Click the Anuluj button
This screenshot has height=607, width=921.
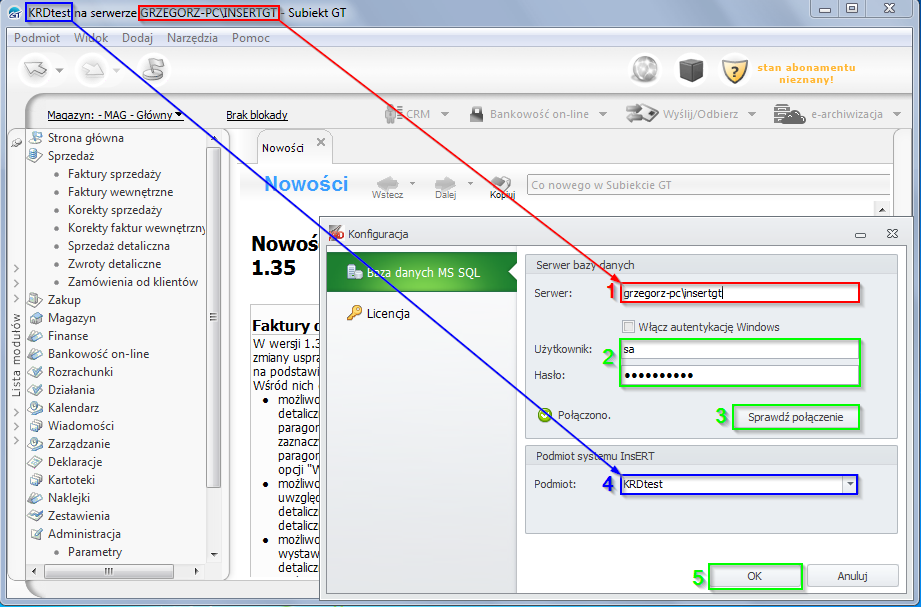point(852,576)
